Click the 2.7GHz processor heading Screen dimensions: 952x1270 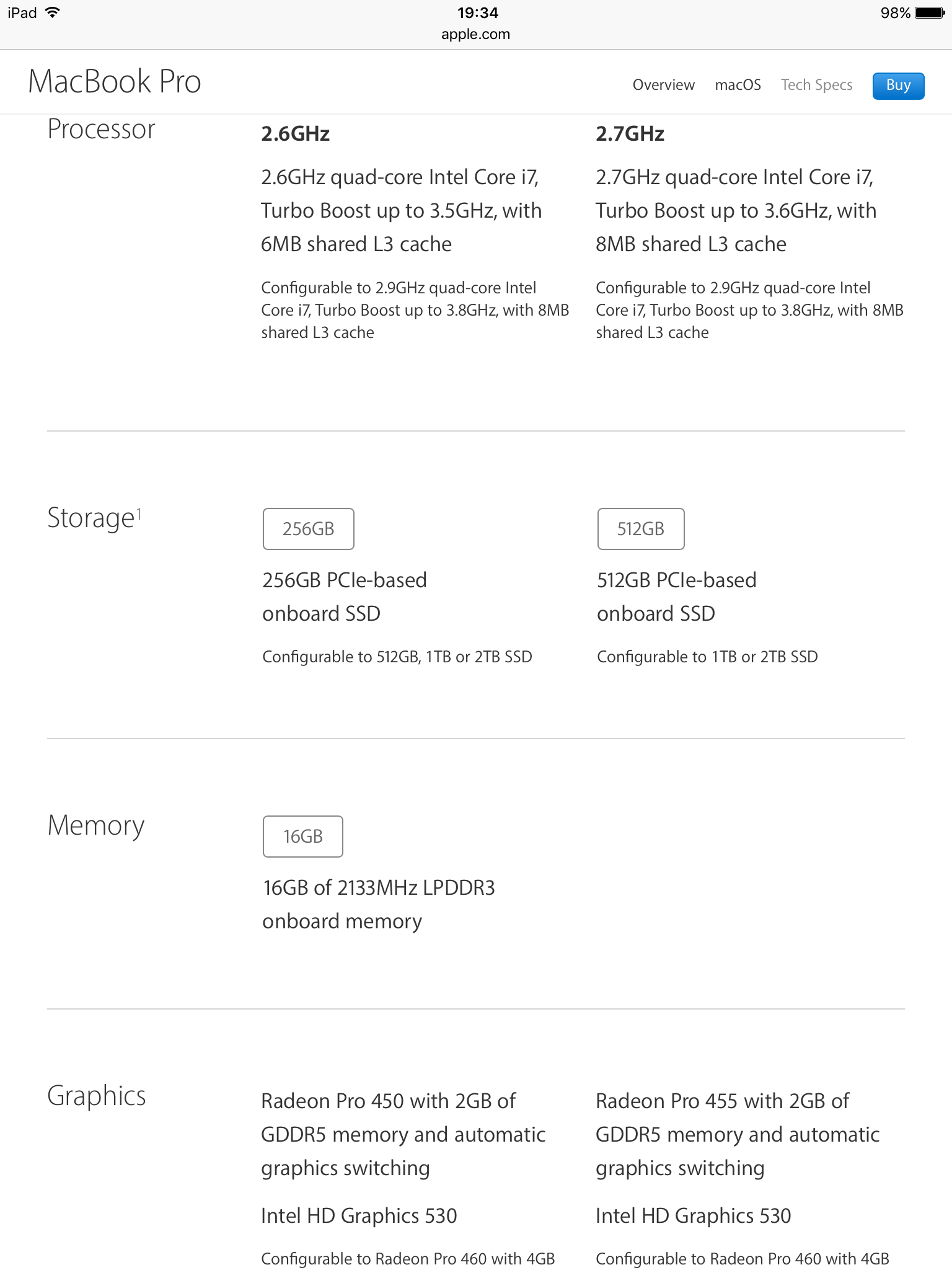(630, 133)
